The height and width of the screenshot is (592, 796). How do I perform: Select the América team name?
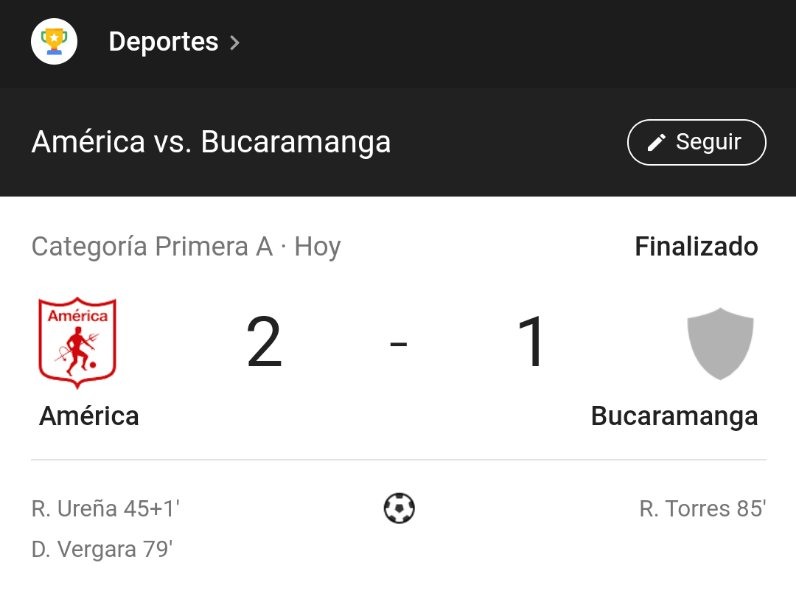pos(89,416)
